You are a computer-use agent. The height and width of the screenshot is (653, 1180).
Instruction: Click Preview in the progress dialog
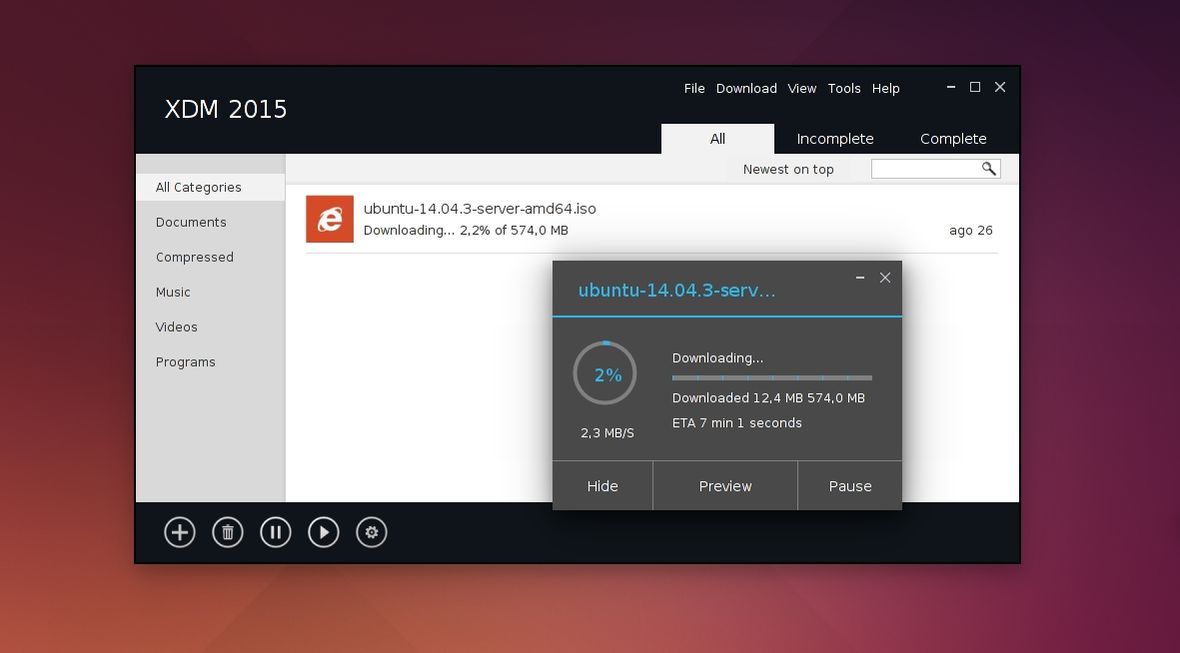point(725,486)
